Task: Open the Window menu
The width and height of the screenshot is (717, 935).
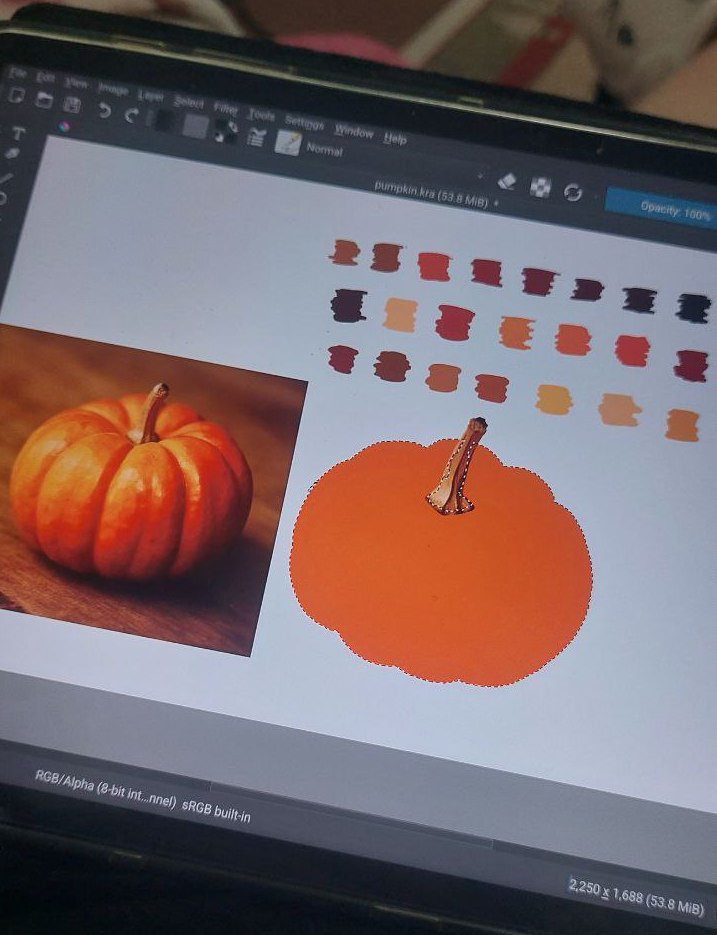Action: [x=354, y=131]
